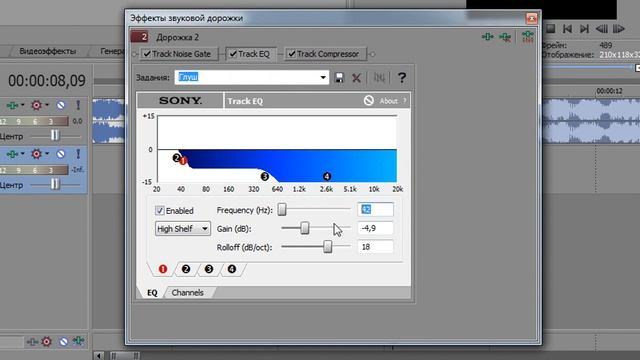Open the High Shelf filter type dropdown

tap(182, 229)
